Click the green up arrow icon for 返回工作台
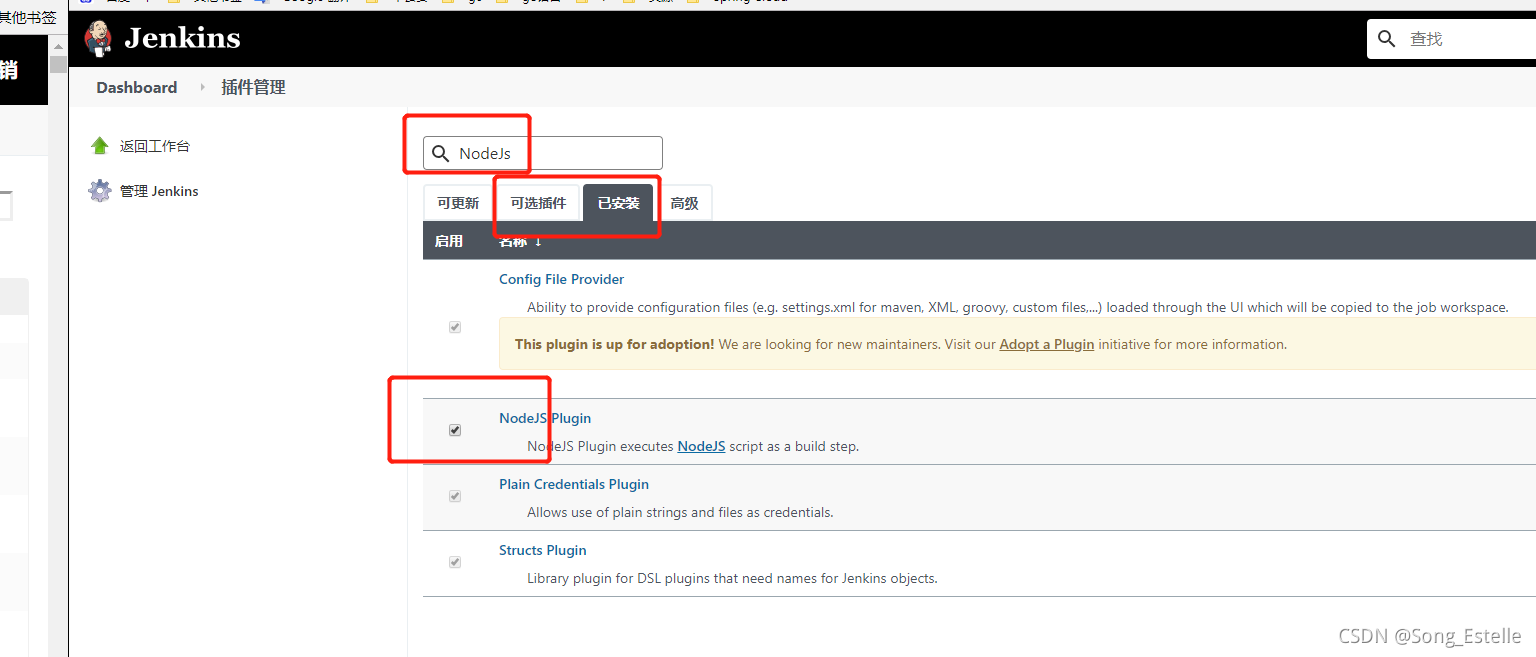This screenshot has width=1536, height=657. (99, 146)
